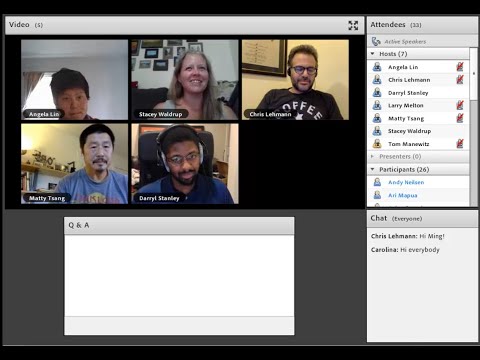Select Matty Tsang in attendee list
Viewport: 480px width, 360px height.
pyautogui.click(x=418, y=118)
